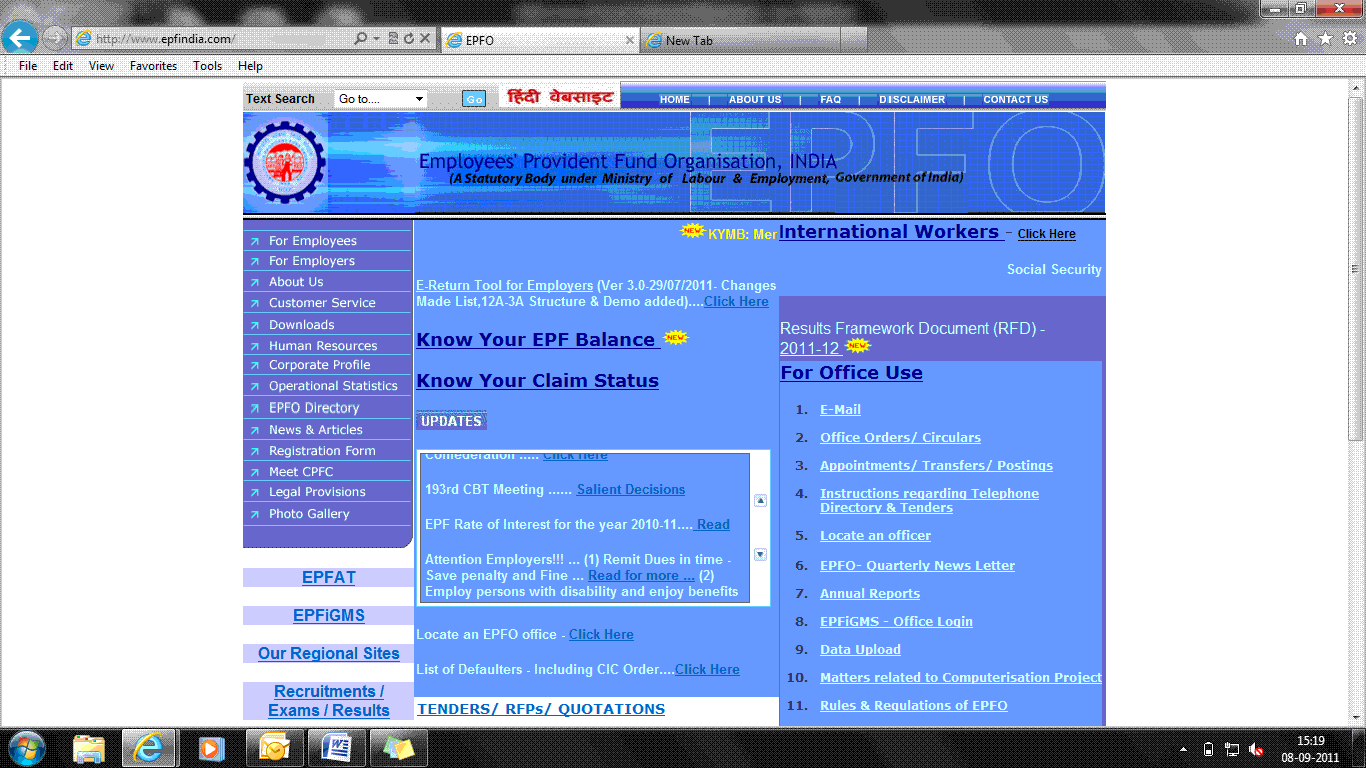Screen dimensions: 1366x768
Task: Open the Edit menu
Action: tap(63, 66)
